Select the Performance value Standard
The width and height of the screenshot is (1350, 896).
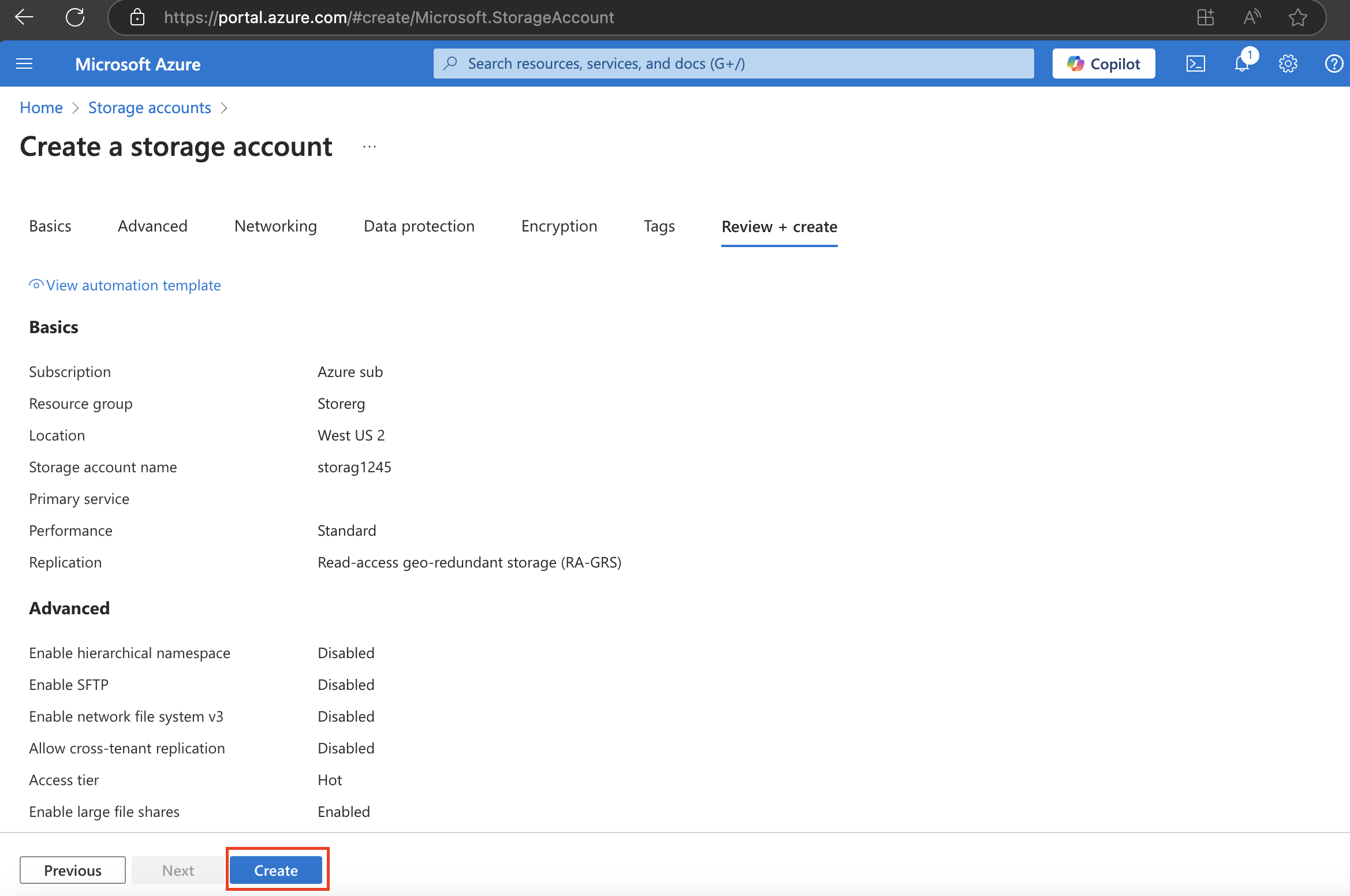tap(346, 531)
